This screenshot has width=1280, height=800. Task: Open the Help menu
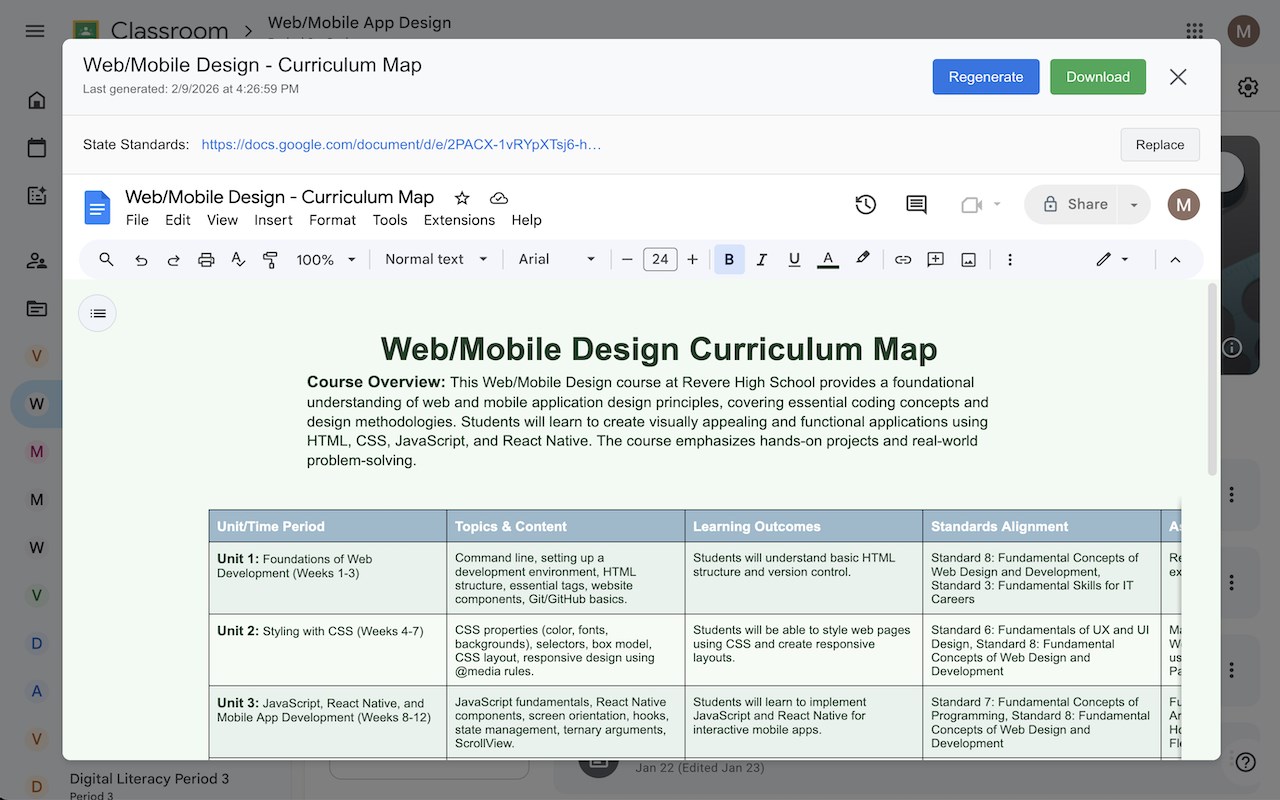[x=526, y=220]
